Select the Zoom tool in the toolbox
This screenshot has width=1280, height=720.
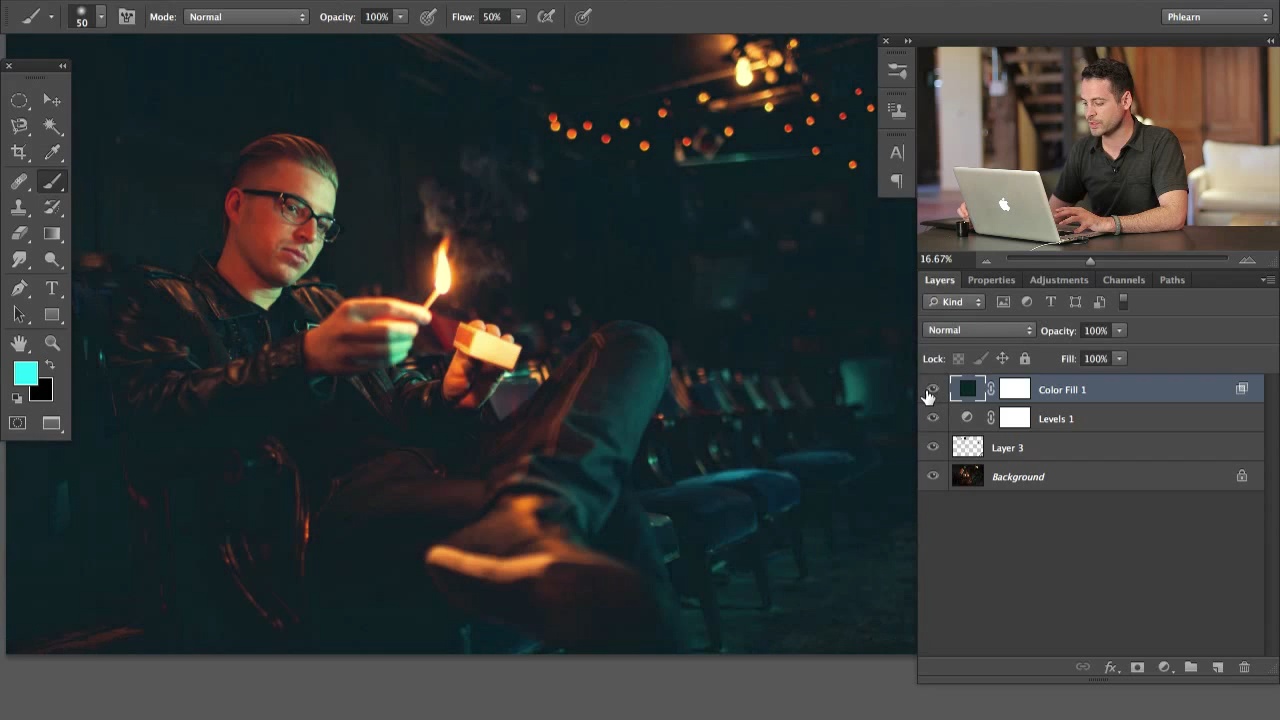point(52,344)
